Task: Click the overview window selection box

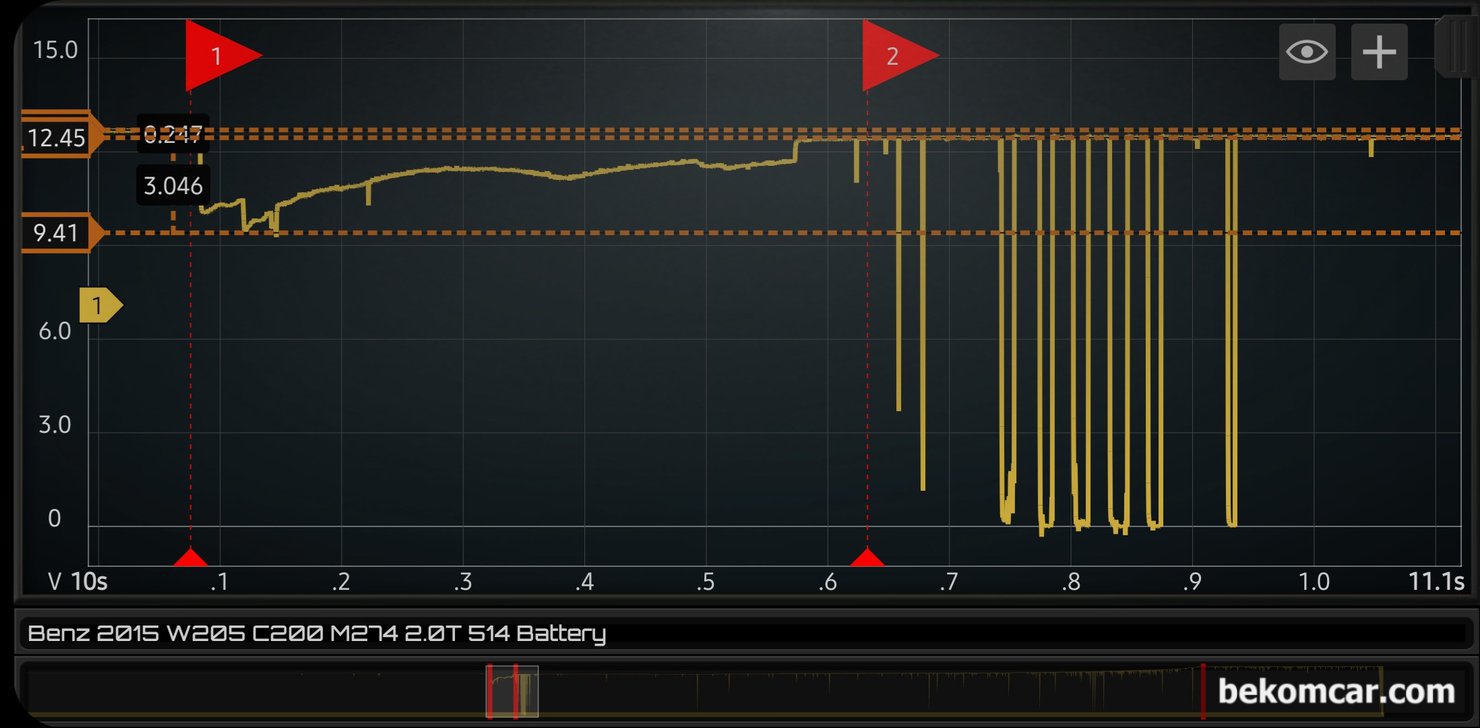Action: tap(512, 692)
